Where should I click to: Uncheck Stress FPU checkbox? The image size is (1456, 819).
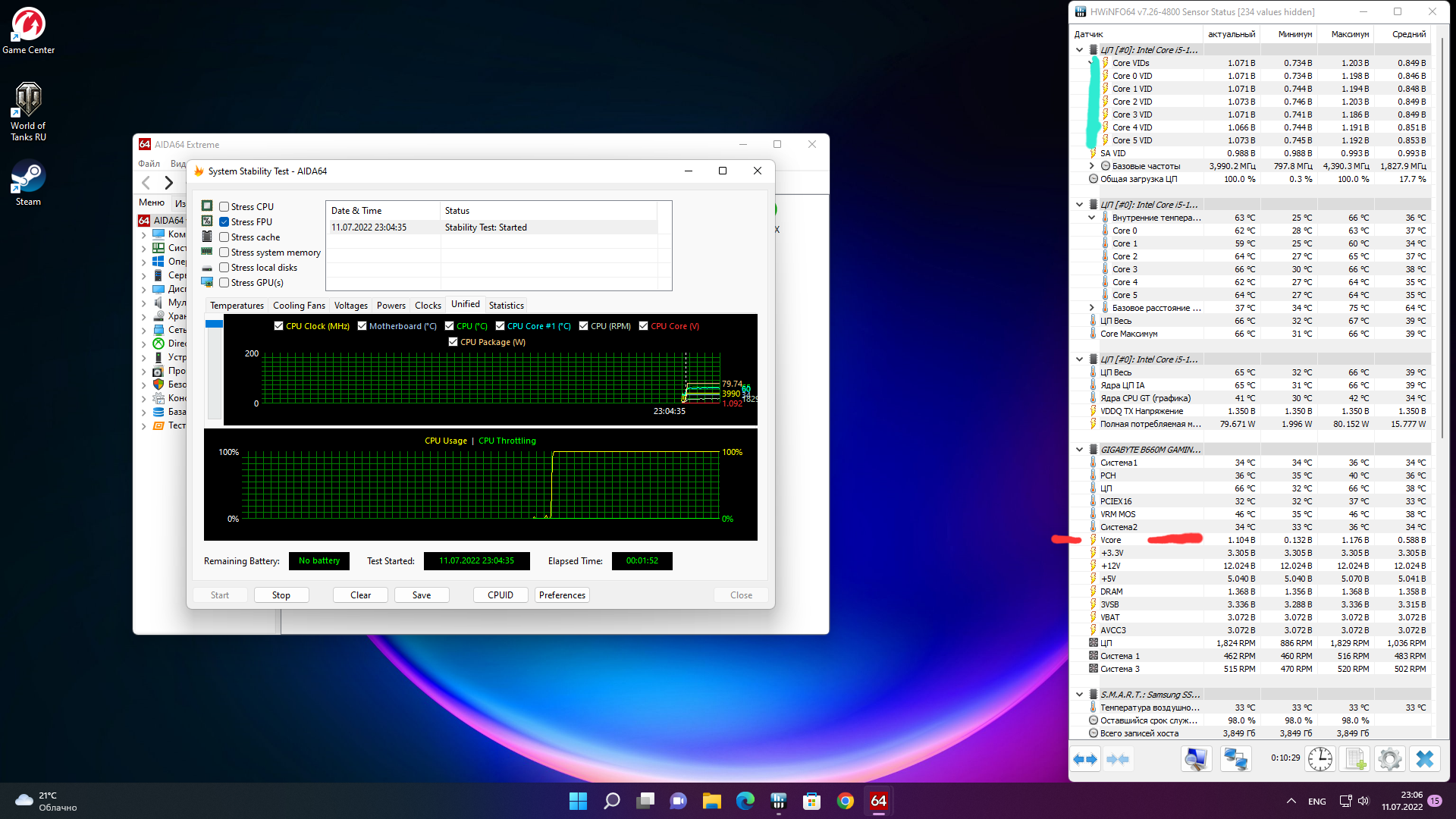(x=224, y=222)
